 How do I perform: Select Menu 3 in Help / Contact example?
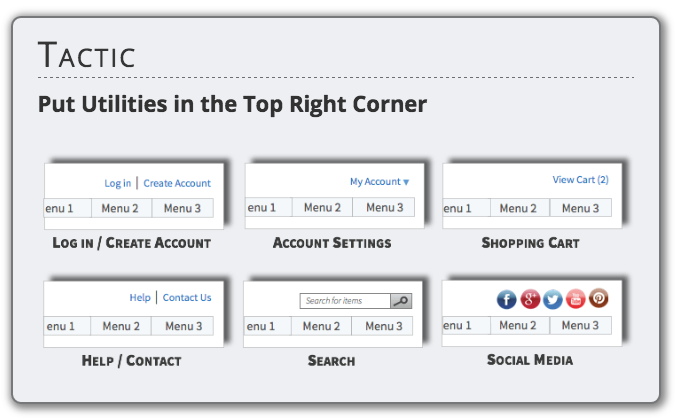(184, 326)
